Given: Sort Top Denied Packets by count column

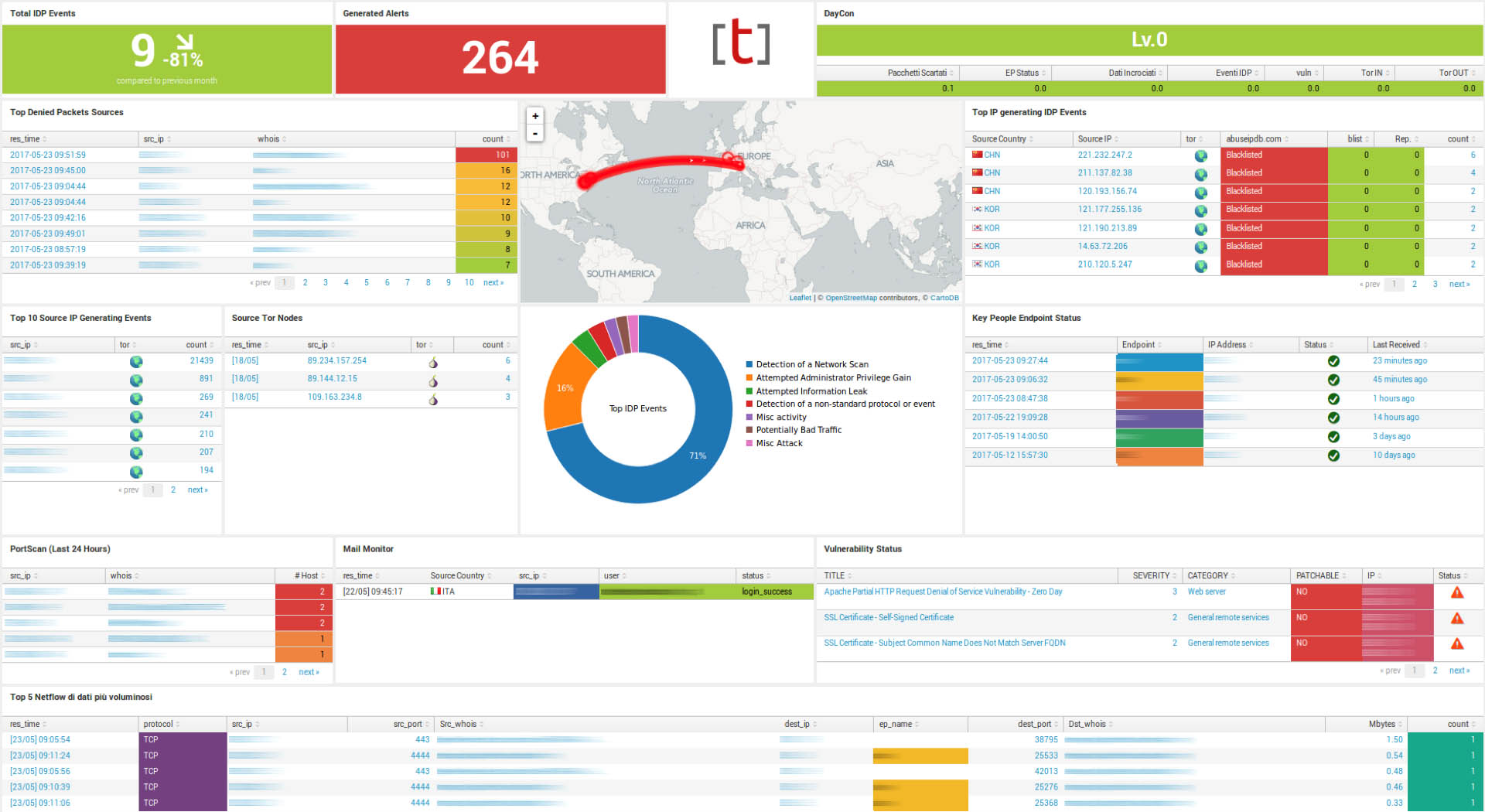Looking at the screenshot, I should (x=493, y=139).
